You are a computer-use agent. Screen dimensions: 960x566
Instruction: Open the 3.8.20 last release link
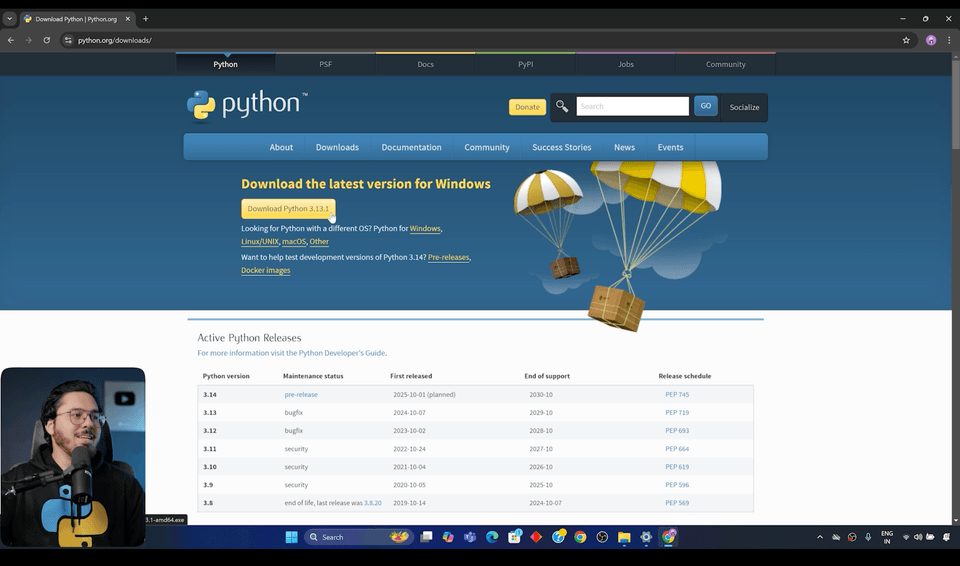pos(373,503)
